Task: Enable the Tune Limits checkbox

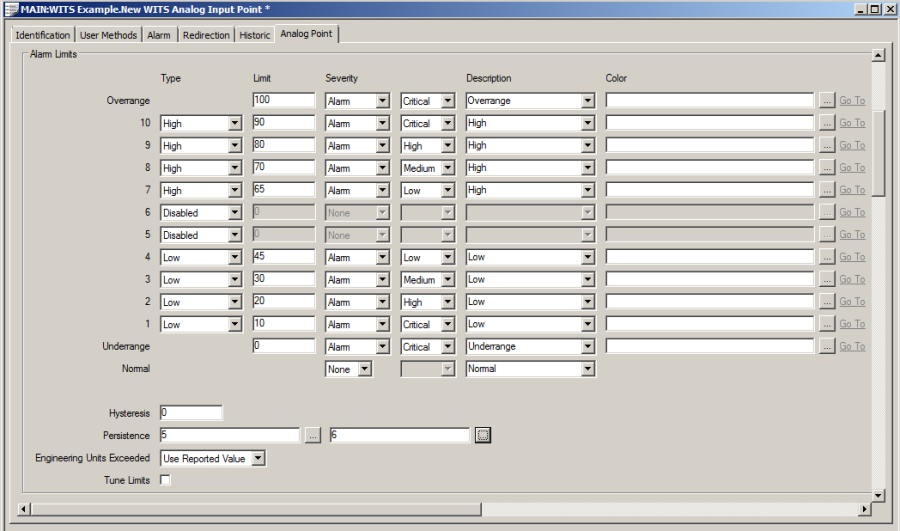Action: pos(165,480)
